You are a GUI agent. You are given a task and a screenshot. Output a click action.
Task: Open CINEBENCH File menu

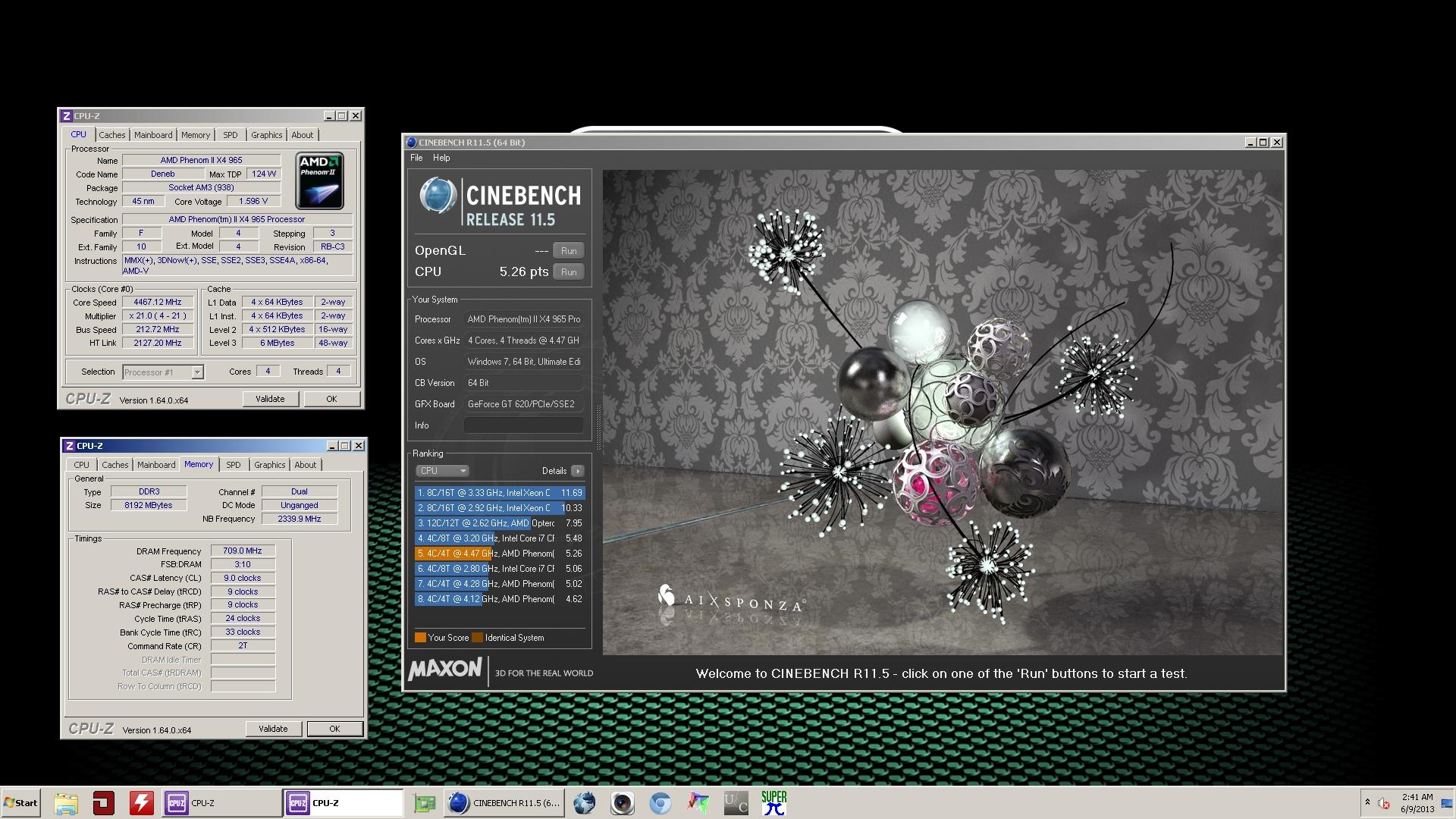pos(416,158)
